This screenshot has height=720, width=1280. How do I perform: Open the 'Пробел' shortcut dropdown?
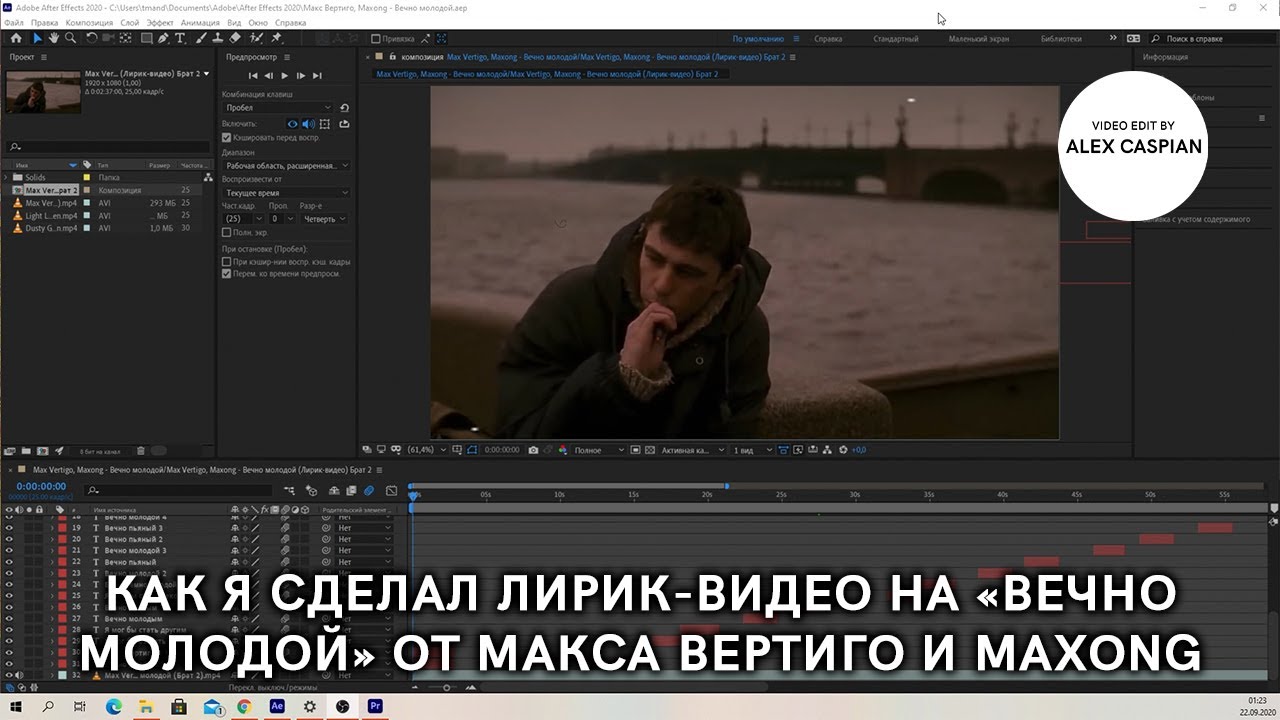coord(278,107)
